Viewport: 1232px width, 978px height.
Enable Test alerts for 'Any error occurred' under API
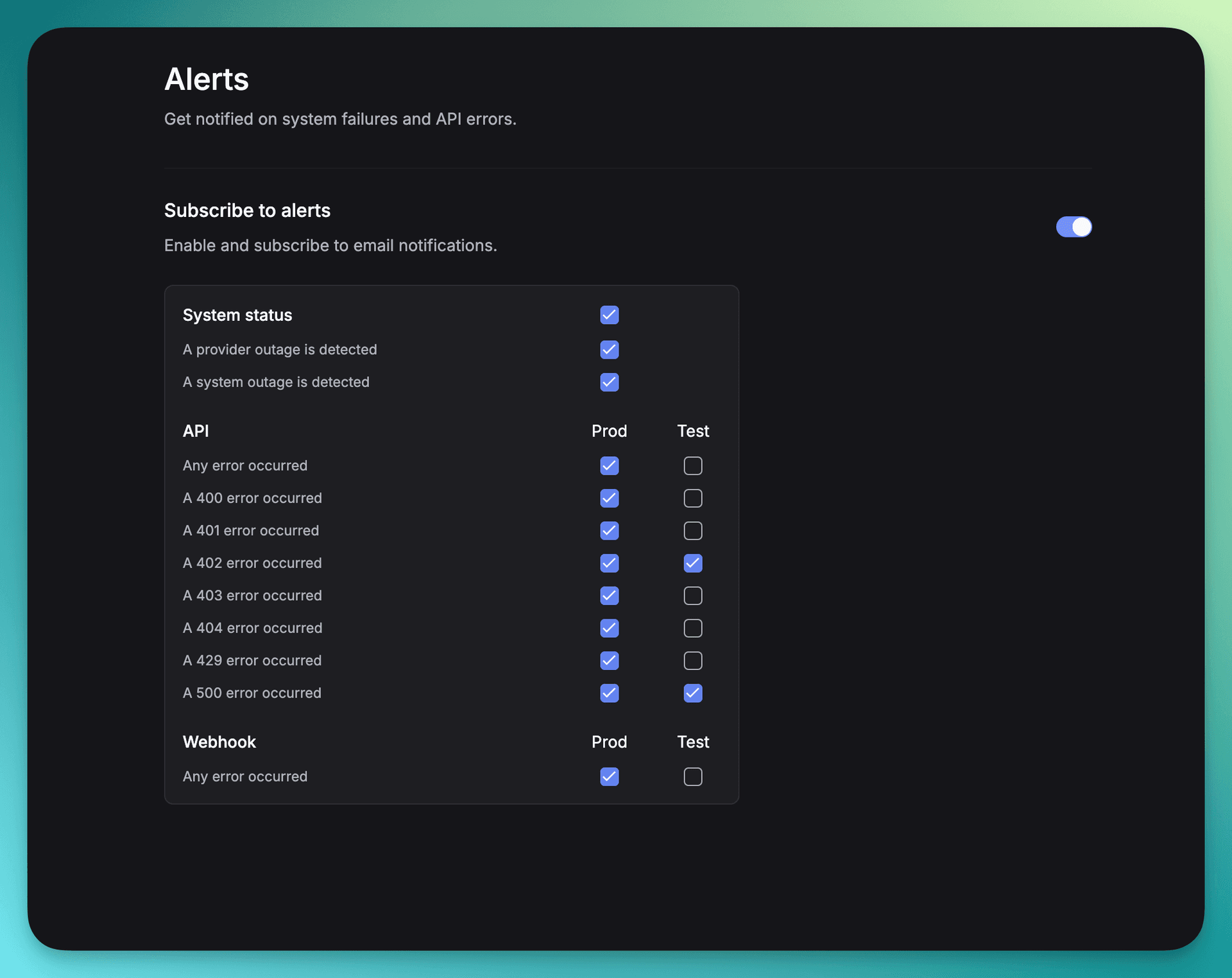coord(692,465)
